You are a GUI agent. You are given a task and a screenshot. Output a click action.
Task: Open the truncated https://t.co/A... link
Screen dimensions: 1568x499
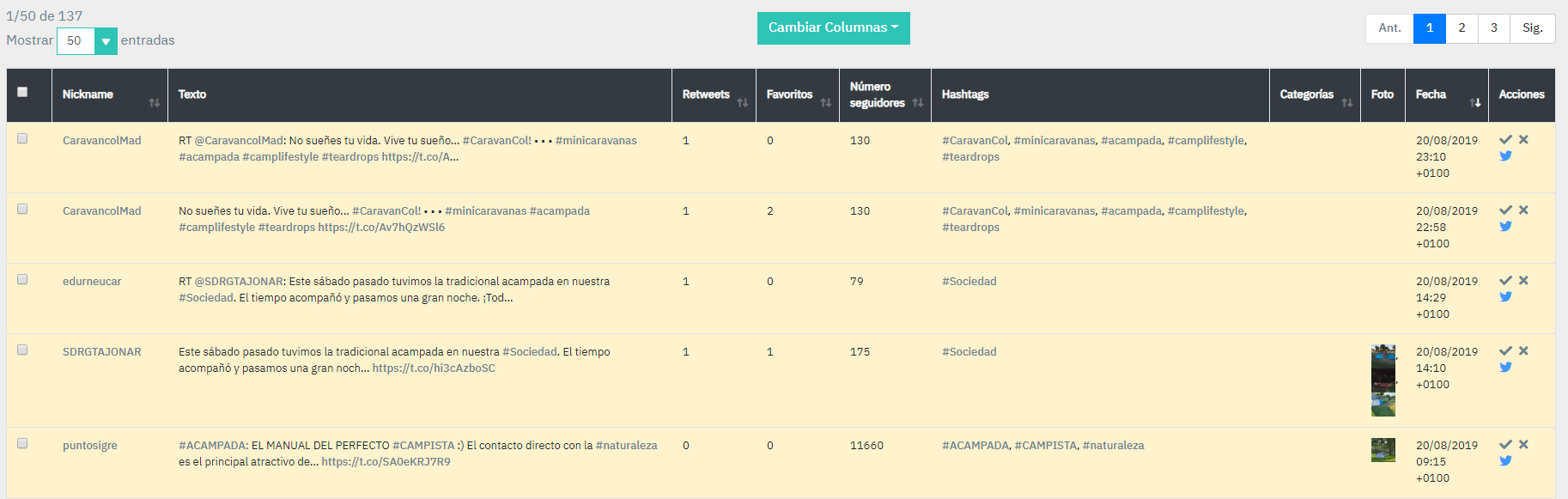pos(420,157)
